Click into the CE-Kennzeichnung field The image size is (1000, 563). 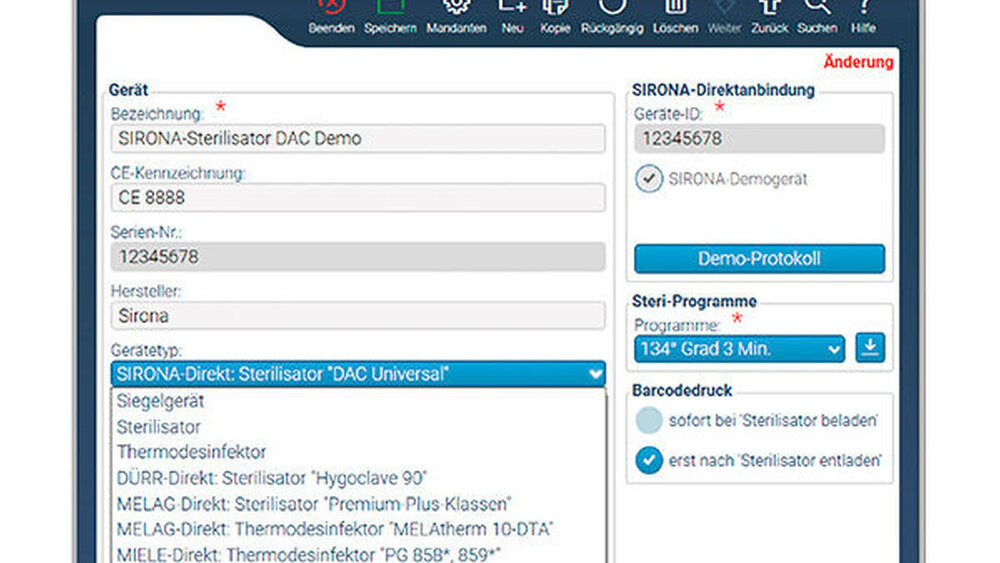tap(358, 197)
